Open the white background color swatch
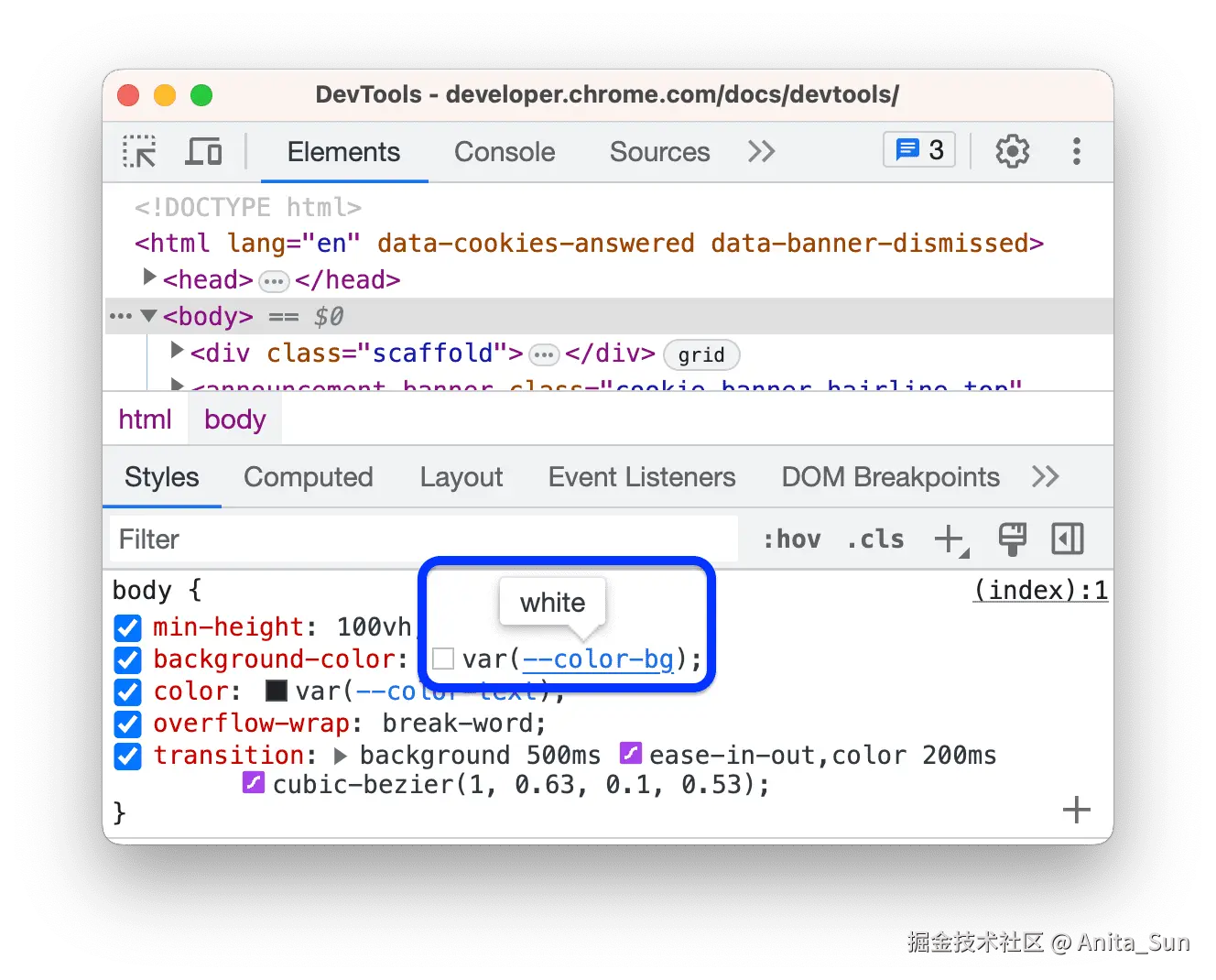This screenshot has width=1216, height=980. click(443, 659)
